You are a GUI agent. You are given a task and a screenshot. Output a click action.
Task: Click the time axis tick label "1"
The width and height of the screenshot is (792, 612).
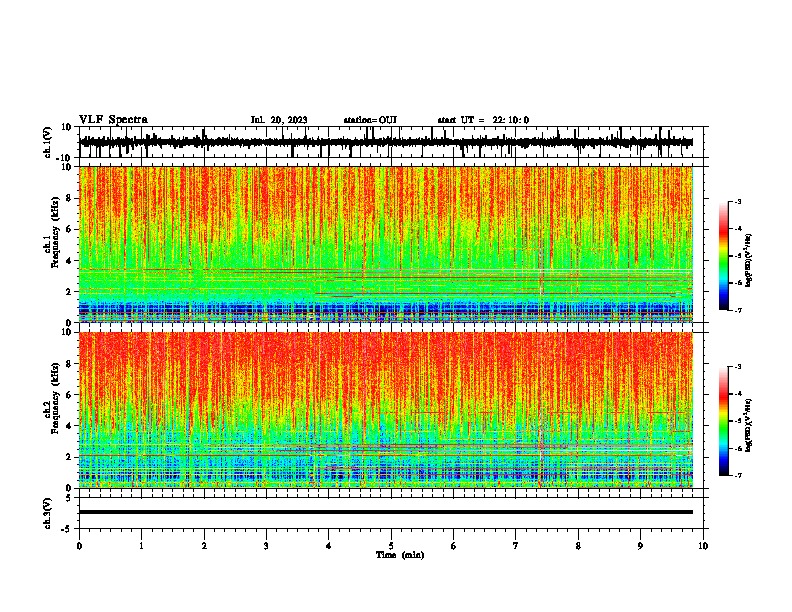coord(142,546)
